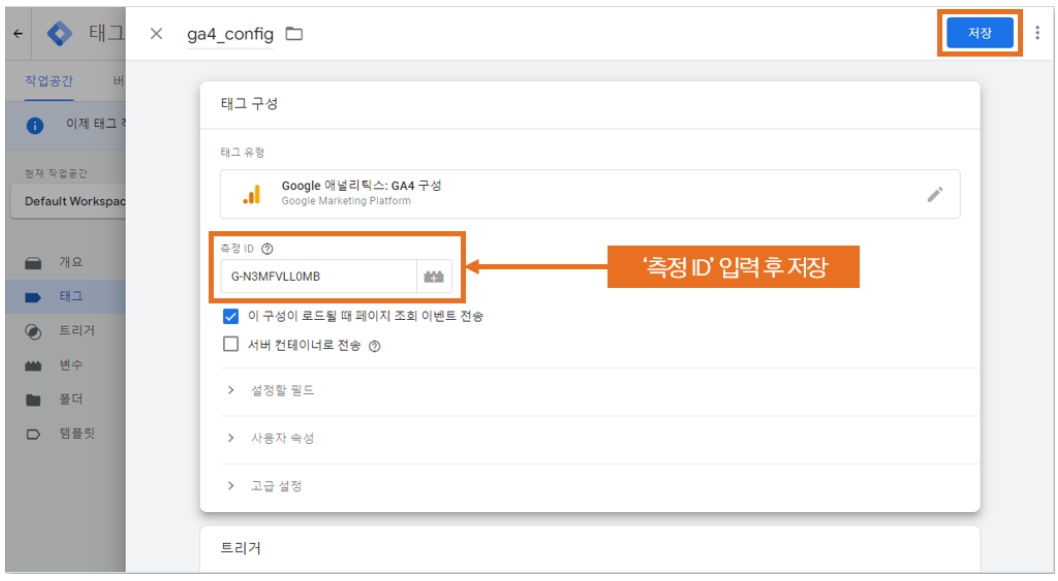The image size is (1058, 581).
Task: Enable 서버 컨테이너로 전송 checkbox
Action: pos(231,345)
